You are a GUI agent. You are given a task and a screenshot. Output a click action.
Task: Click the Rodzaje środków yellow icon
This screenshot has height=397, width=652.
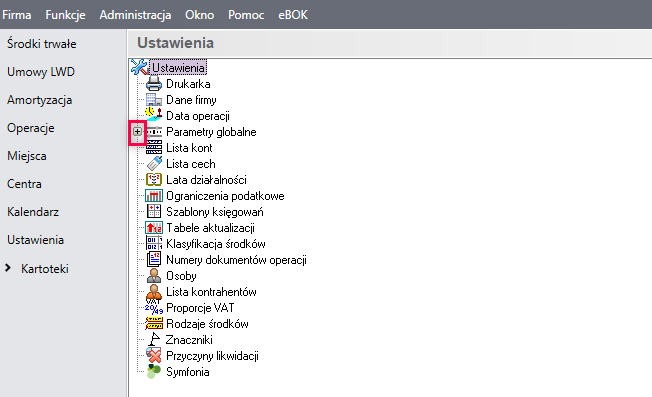[x=154, y=323]
